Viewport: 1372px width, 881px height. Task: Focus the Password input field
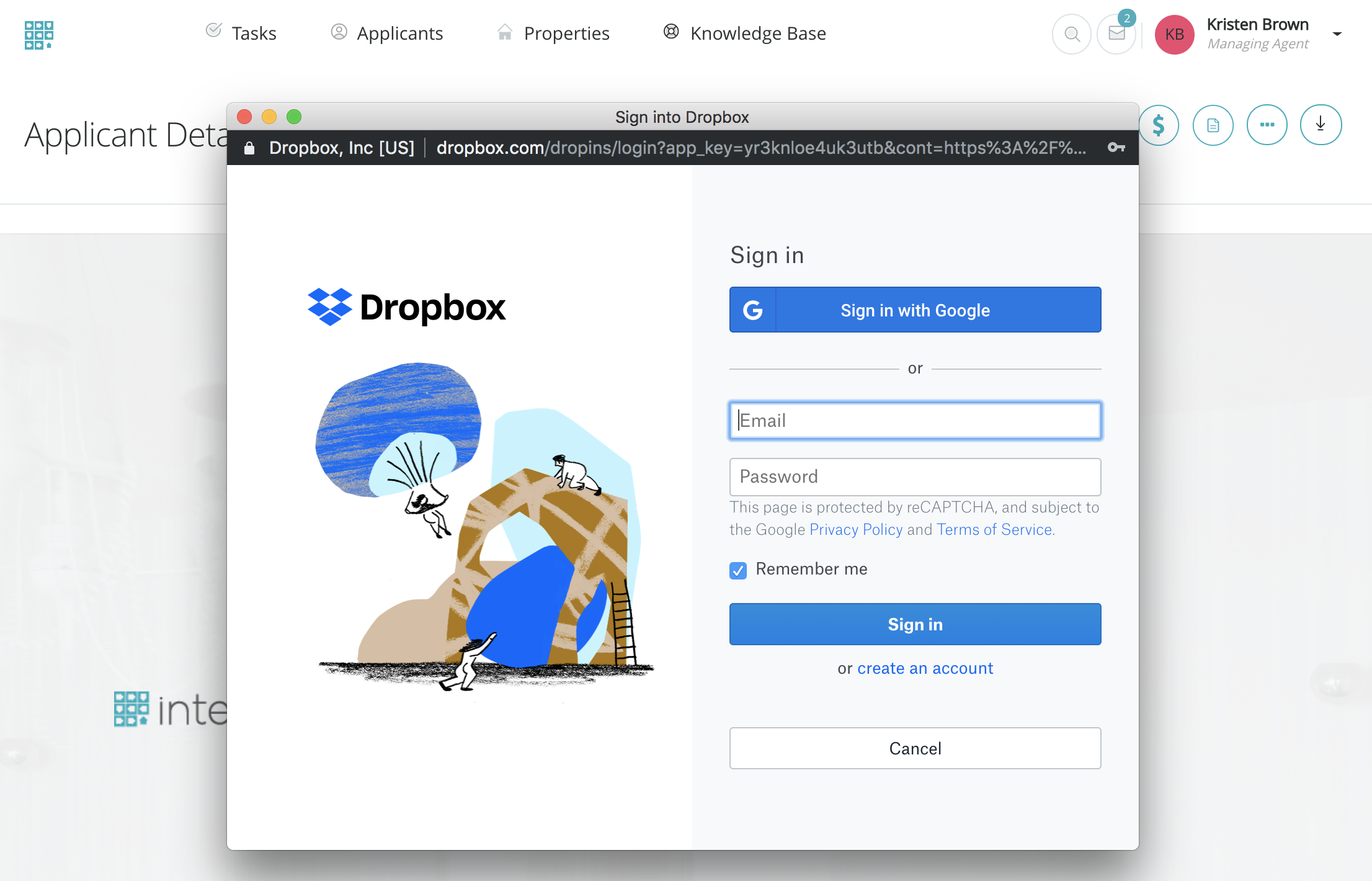(x=915, y=476)
